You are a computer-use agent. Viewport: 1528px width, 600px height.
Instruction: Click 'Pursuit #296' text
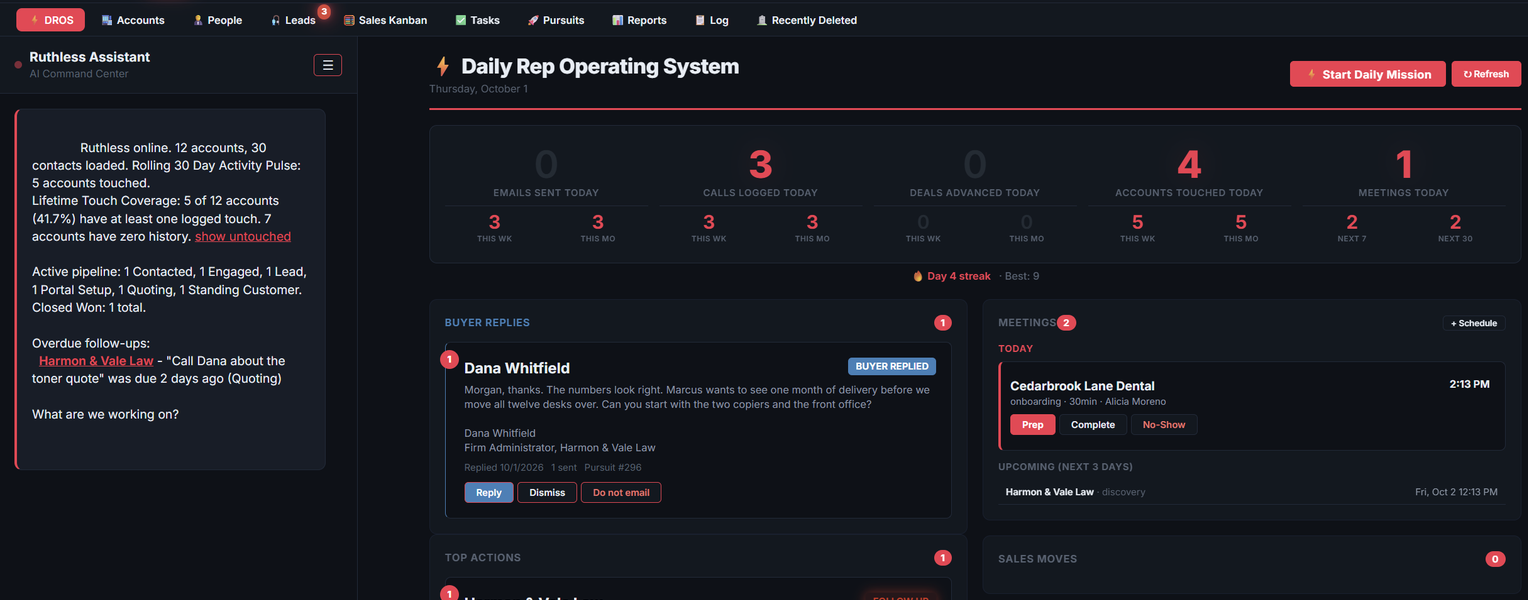point(613,468)
